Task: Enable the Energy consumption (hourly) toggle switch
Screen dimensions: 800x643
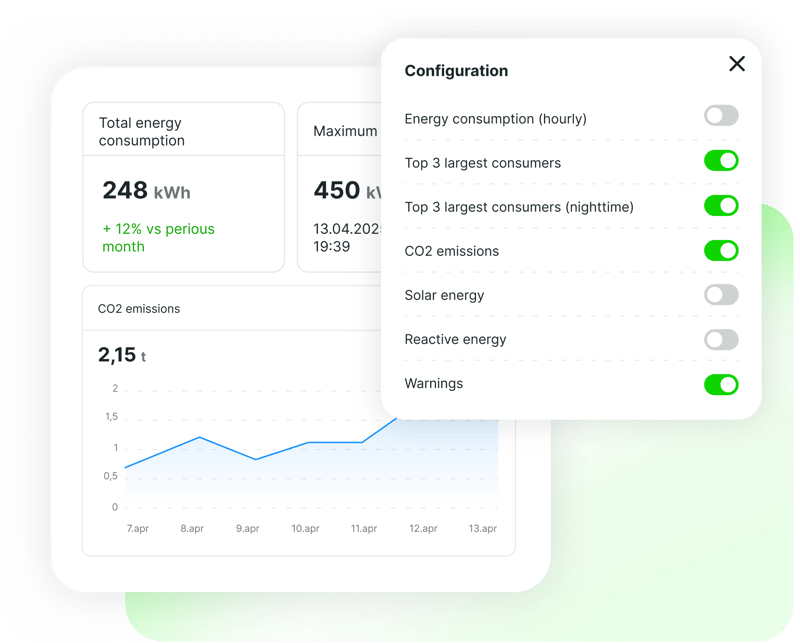Action: click(x=721, y=116)
